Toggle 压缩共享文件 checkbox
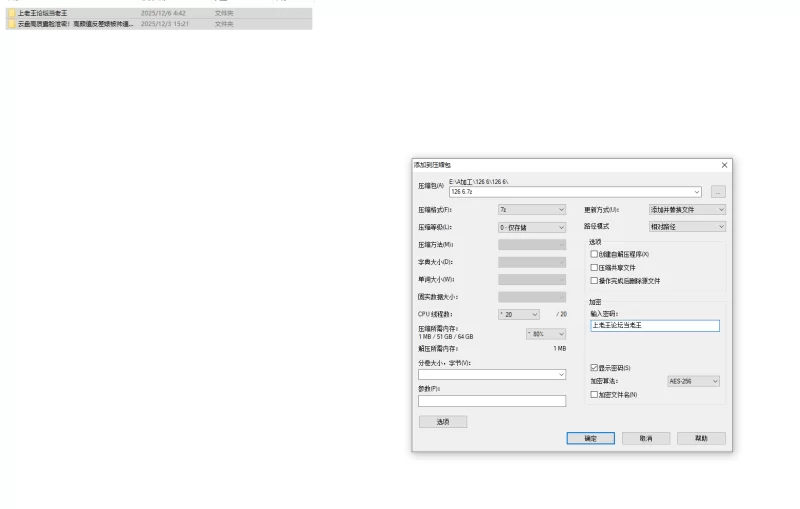 [594, 267]
